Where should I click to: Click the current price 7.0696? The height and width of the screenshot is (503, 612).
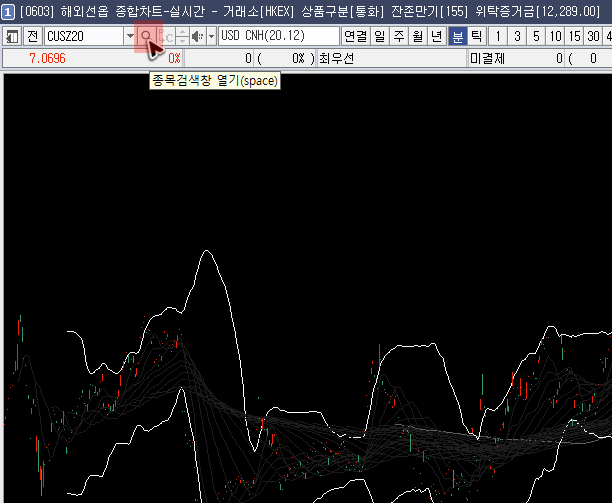coord(47,59)
